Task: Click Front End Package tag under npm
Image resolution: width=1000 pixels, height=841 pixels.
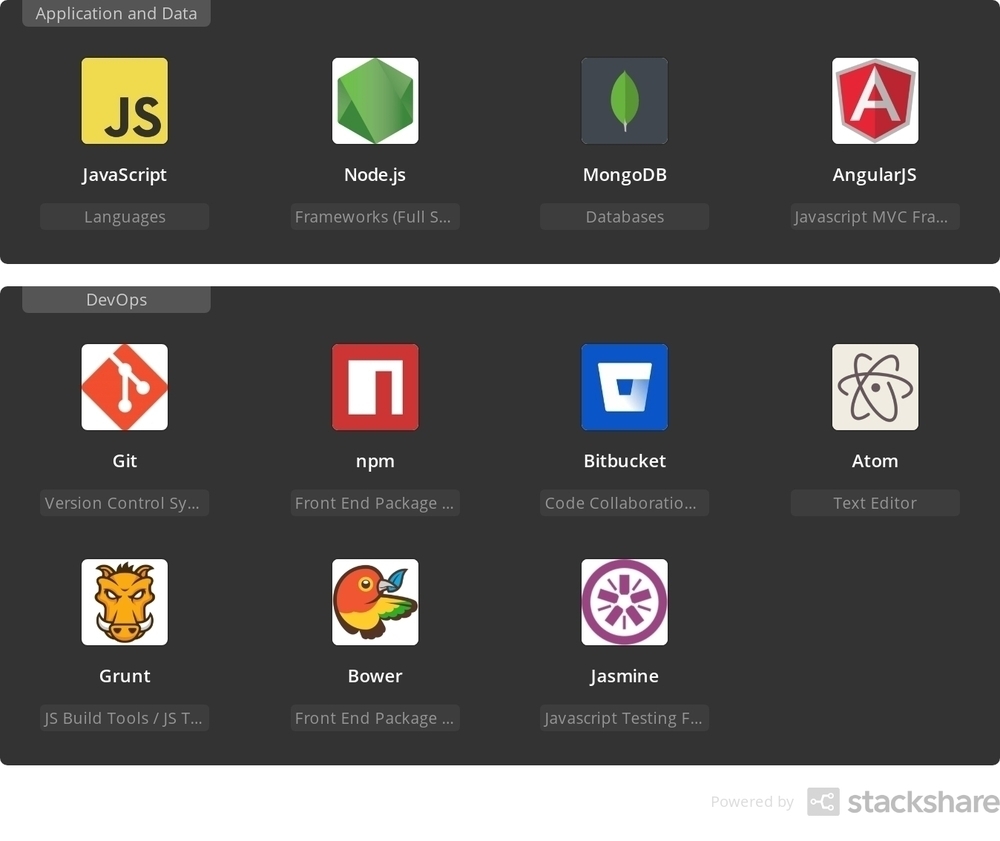Action: click(375, 503)
